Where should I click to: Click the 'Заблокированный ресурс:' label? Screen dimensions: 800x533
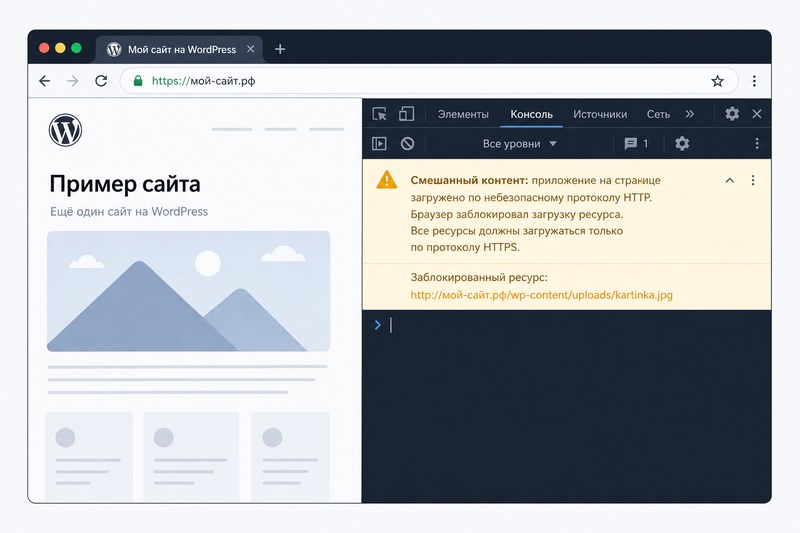[x=479, y=277]
